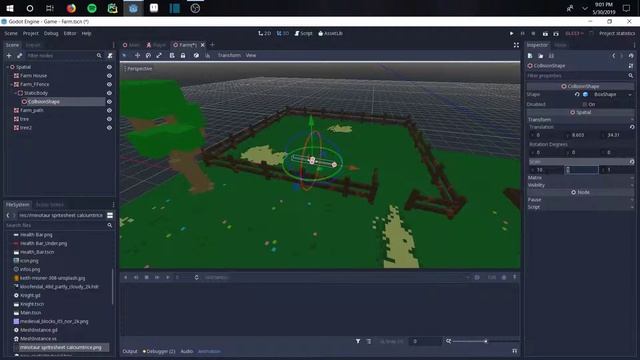Screen dimensions: 640x360
Task: Hide the tree node
Action: 109,119
